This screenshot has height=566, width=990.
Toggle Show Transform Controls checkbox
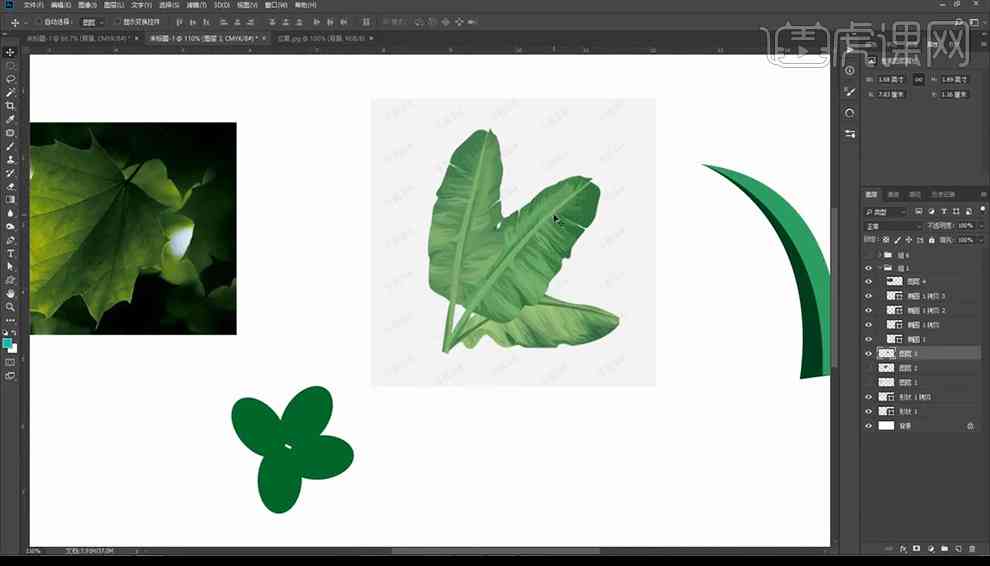[x=117, y=21]
